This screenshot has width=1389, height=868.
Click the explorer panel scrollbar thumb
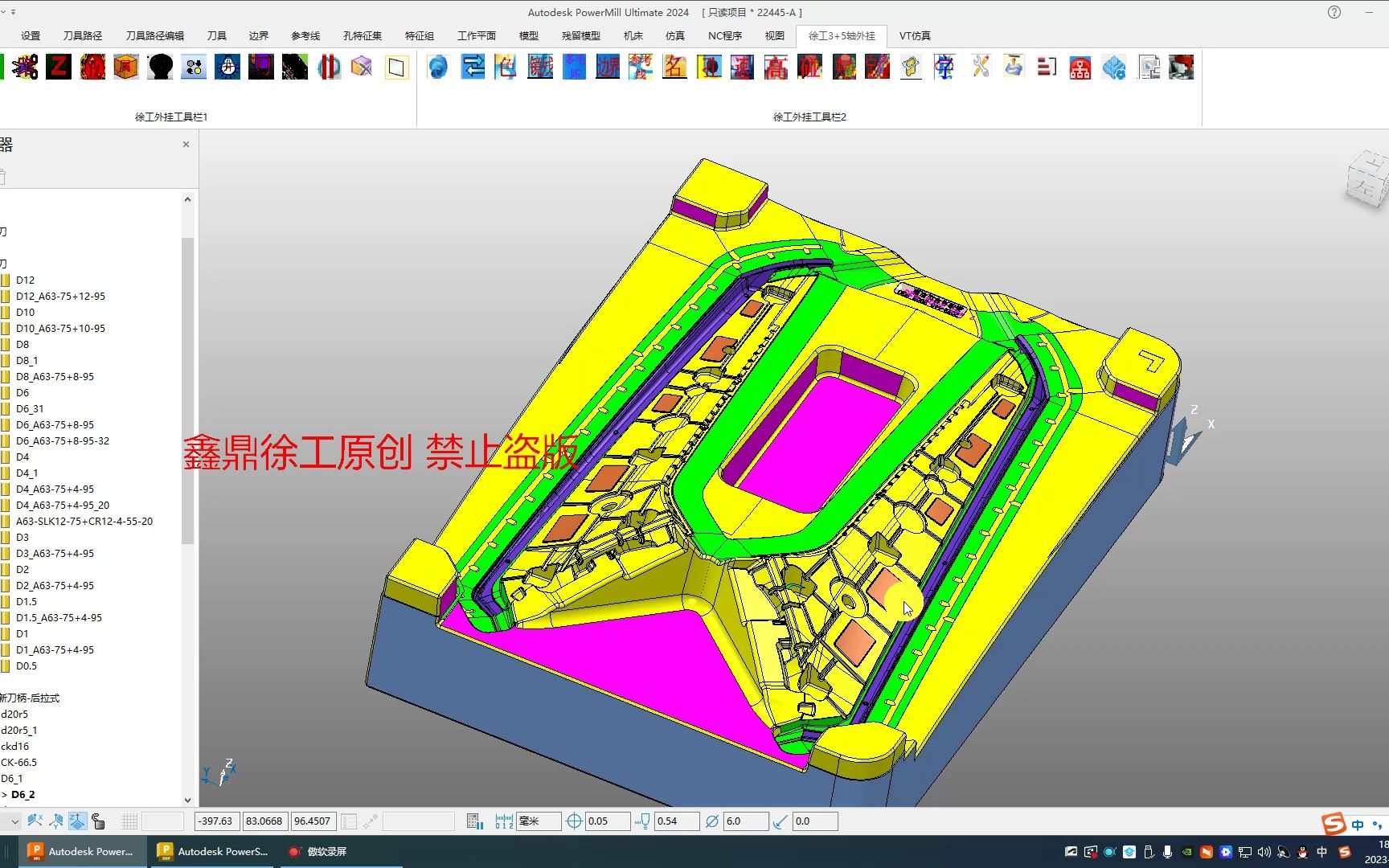click(187, 391)
